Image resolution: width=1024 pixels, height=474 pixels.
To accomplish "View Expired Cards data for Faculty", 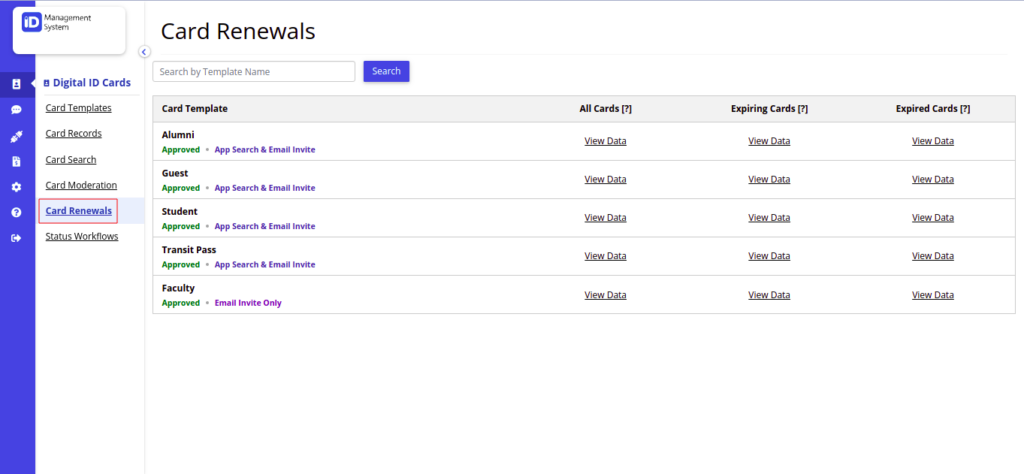I will pos(933,295).
